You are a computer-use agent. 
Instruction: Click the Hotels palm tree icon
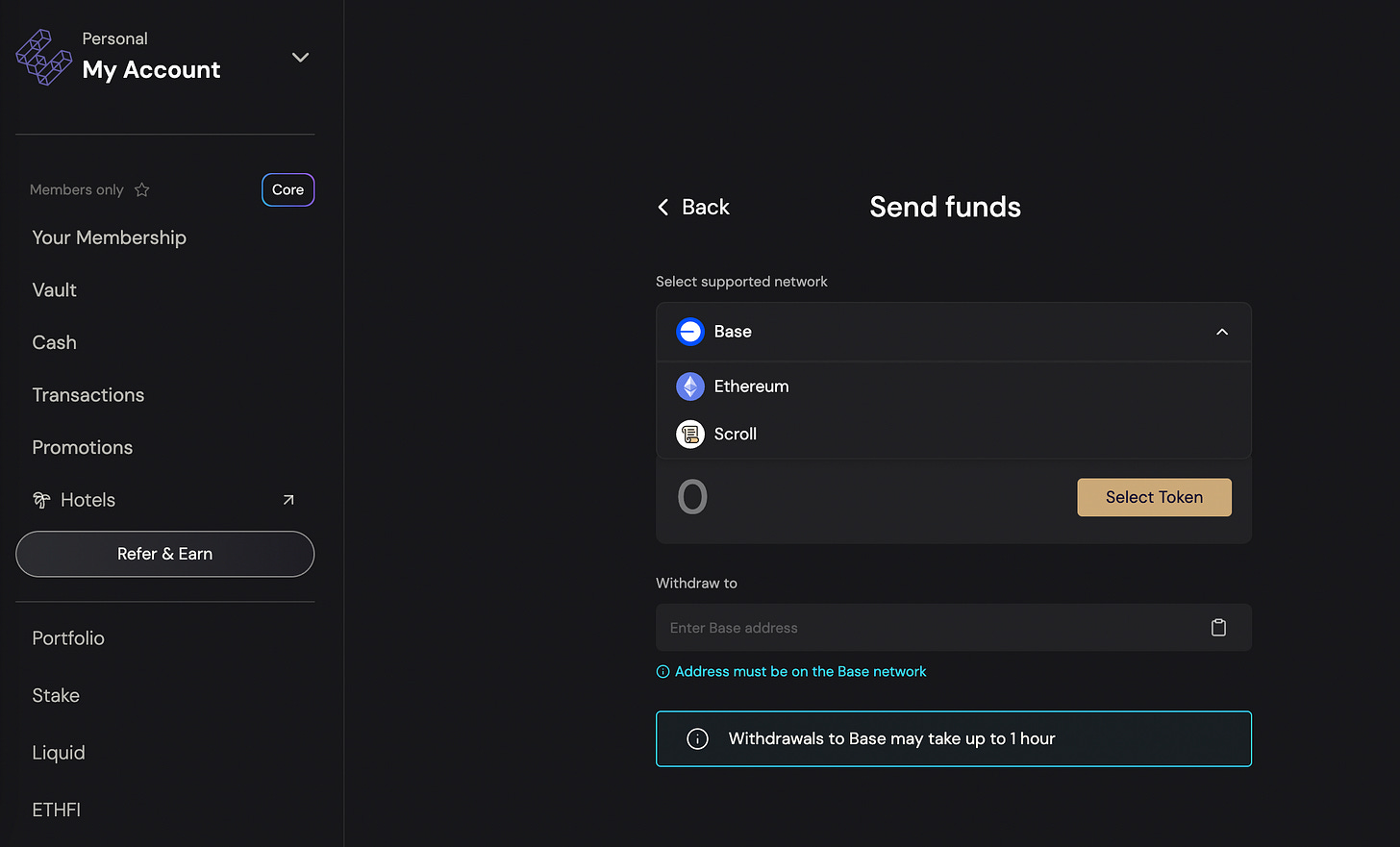(41, 500)
